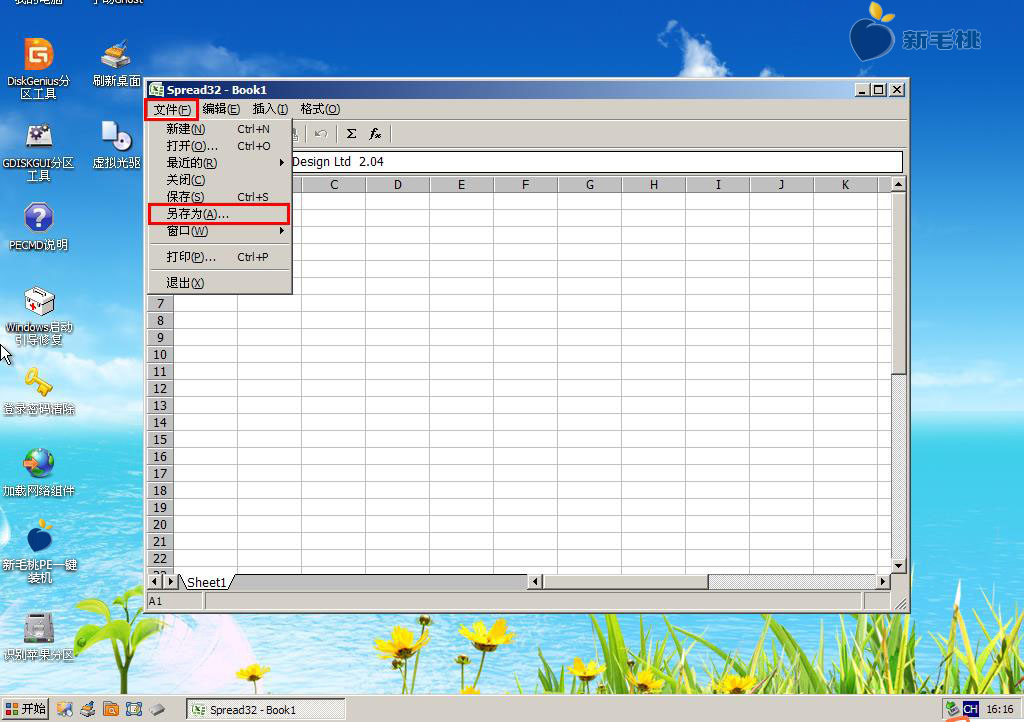The width and height of the screenshot is (1024, 722).
Task: Open the orange folder search quick launch icon
Action: 111,709
